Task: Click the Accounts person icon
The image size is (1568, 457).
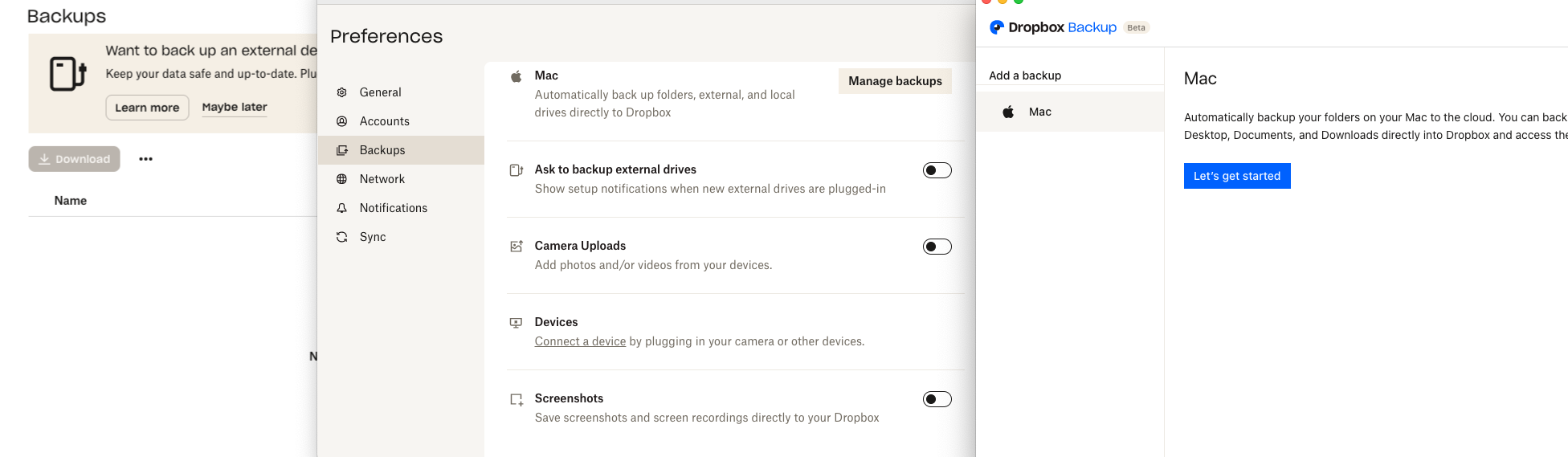Action: coord(342,121)
